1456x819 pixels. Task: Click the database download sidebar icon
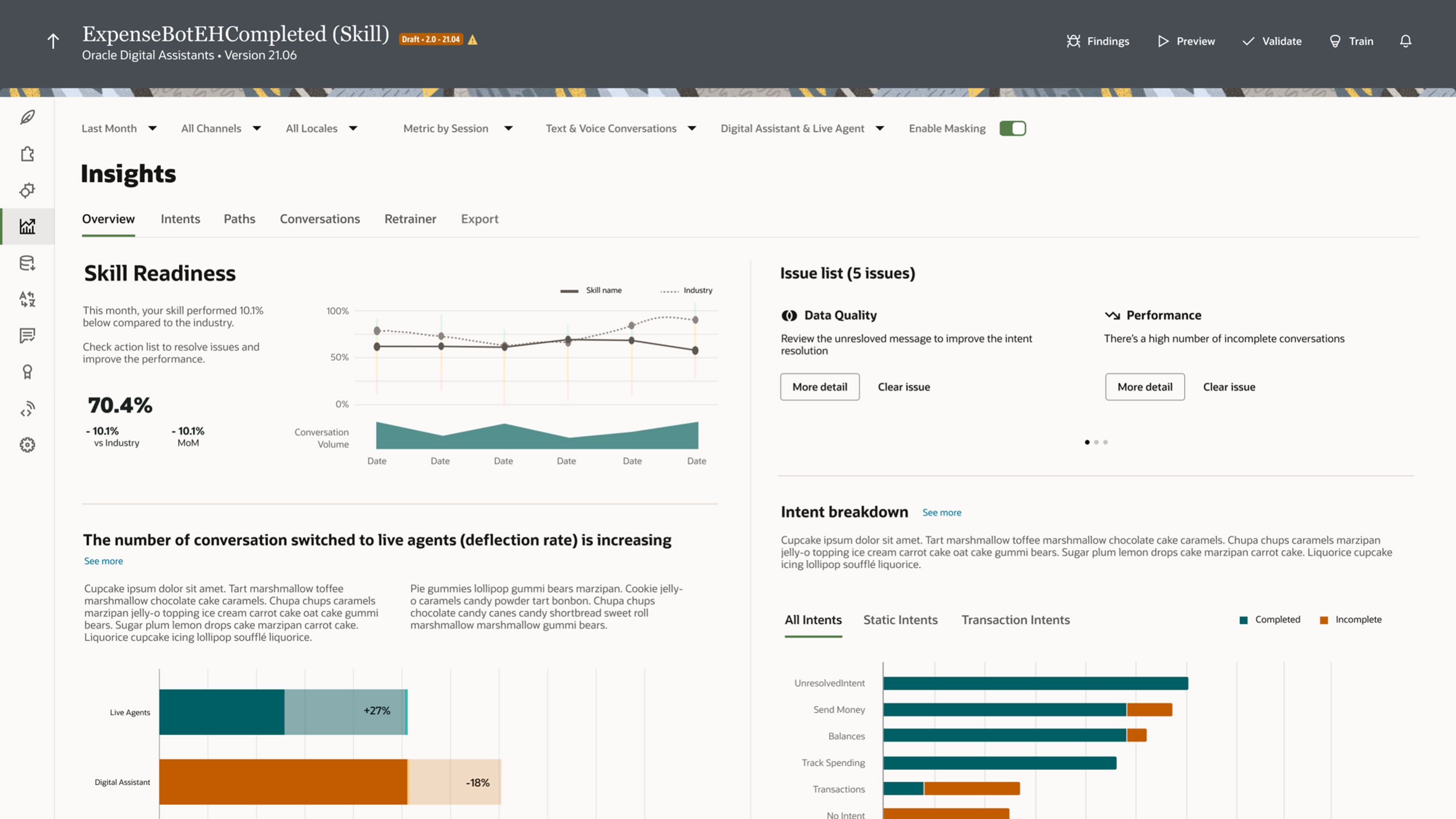(x=27, y=263)
